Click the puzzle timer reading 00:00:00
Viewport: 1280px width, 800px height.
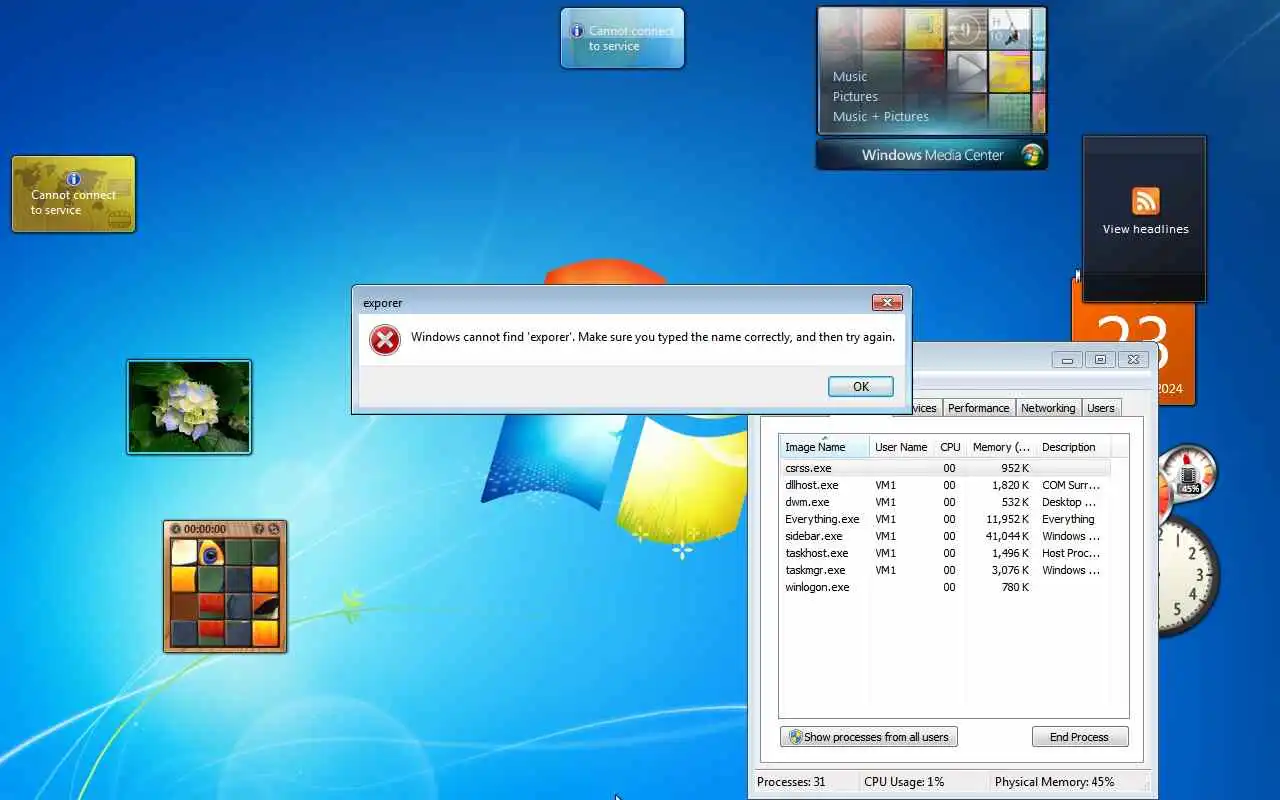(205, 529)
